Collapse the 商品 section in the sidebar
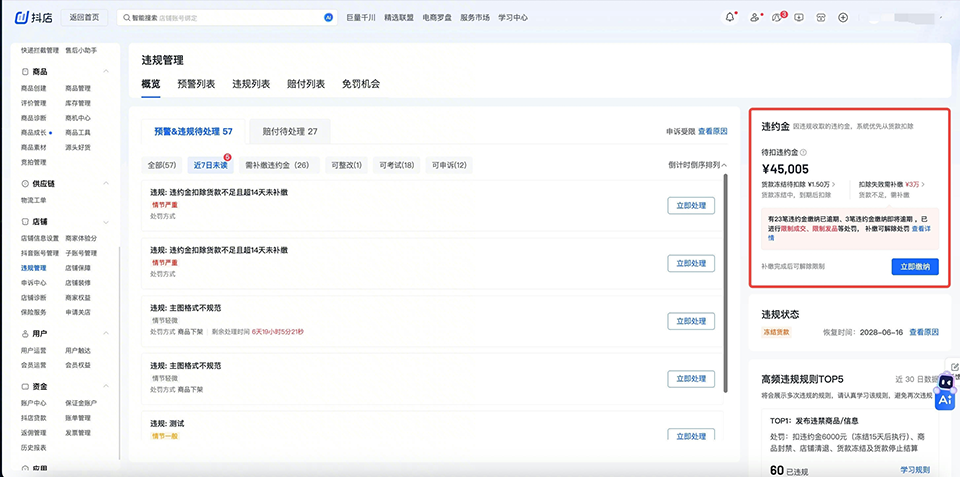Screen dimensions: 960x477 tap(108, 72)
